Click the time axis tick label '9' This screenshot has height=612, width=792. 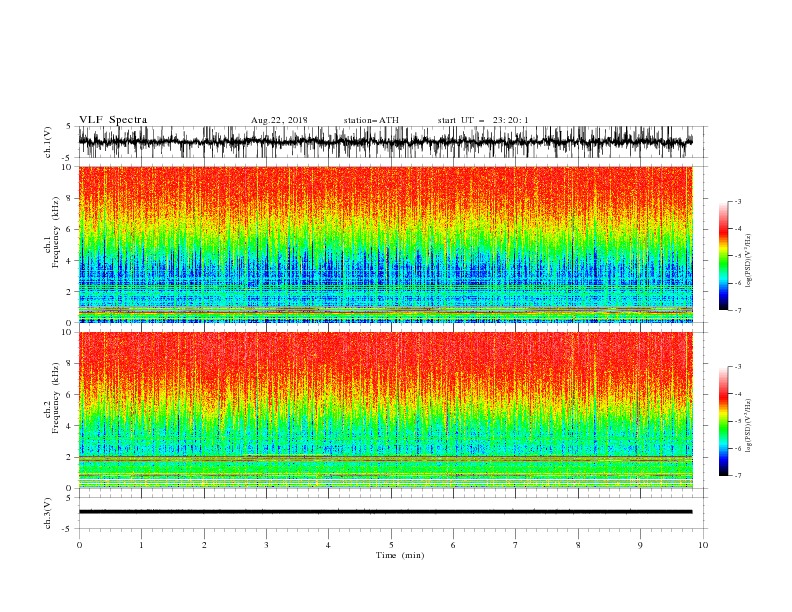(x=640, y=545)
